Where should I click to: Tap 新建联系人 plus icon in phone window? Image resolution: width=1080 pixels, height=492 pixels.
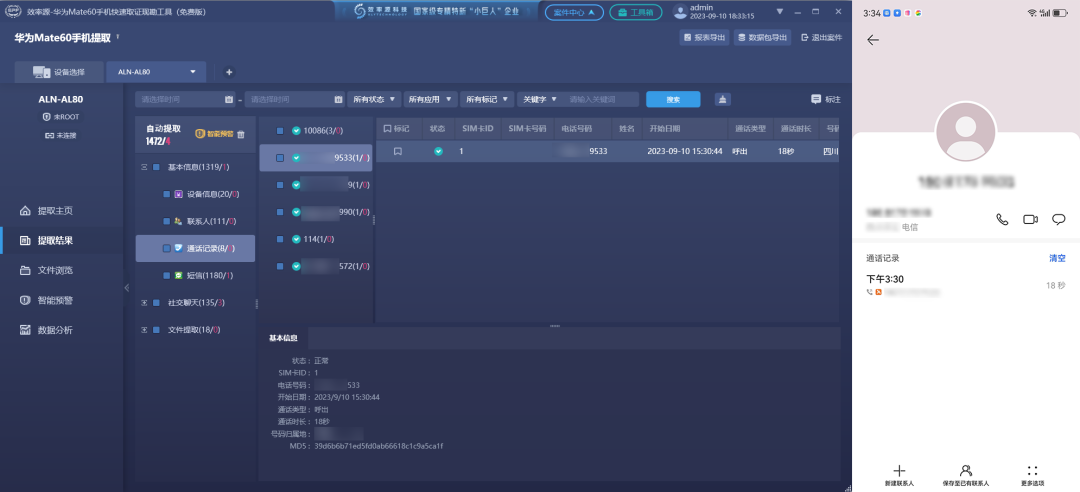(899, 471)
